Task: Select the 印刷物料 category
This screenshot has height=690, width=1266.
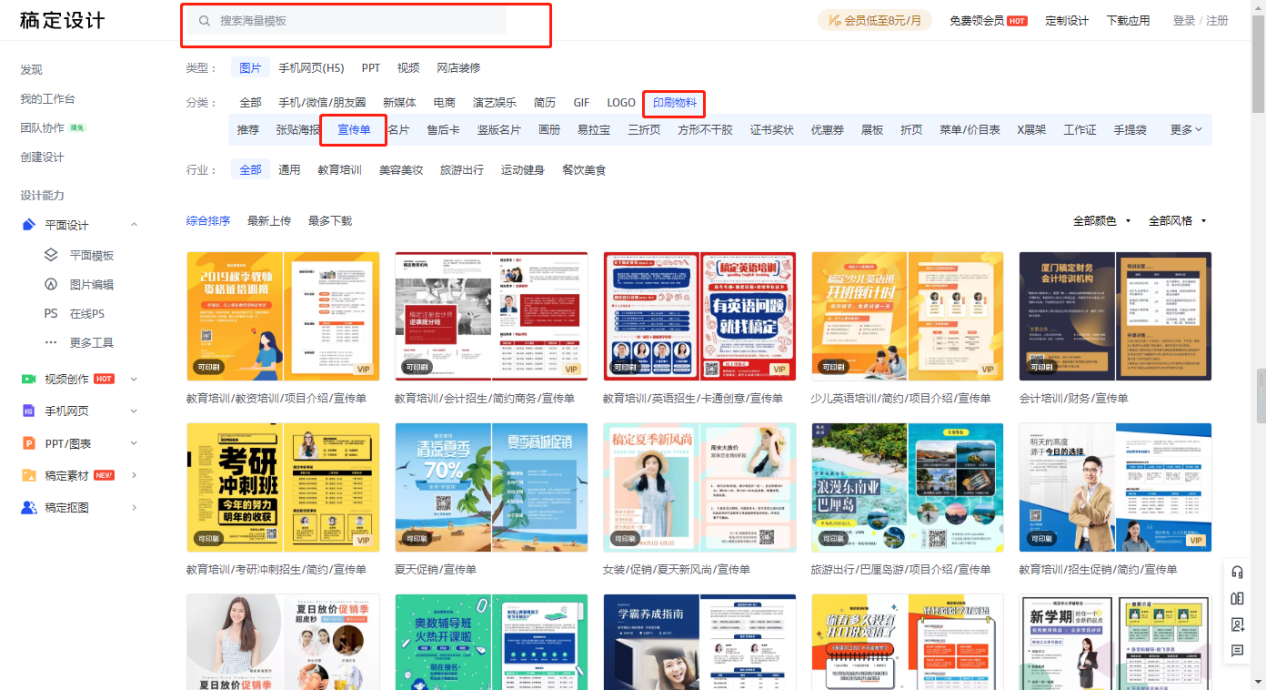Action: (675, 103)
